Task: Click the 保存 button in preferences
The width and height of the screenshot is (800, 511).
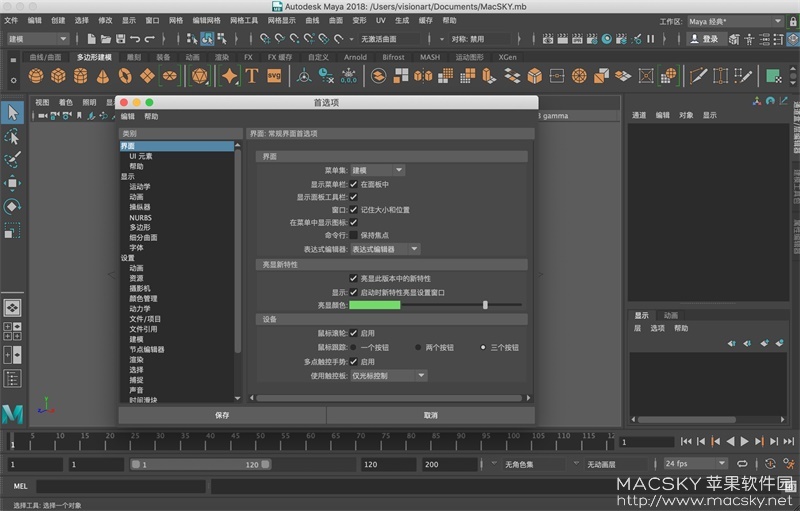Action: 222,415
